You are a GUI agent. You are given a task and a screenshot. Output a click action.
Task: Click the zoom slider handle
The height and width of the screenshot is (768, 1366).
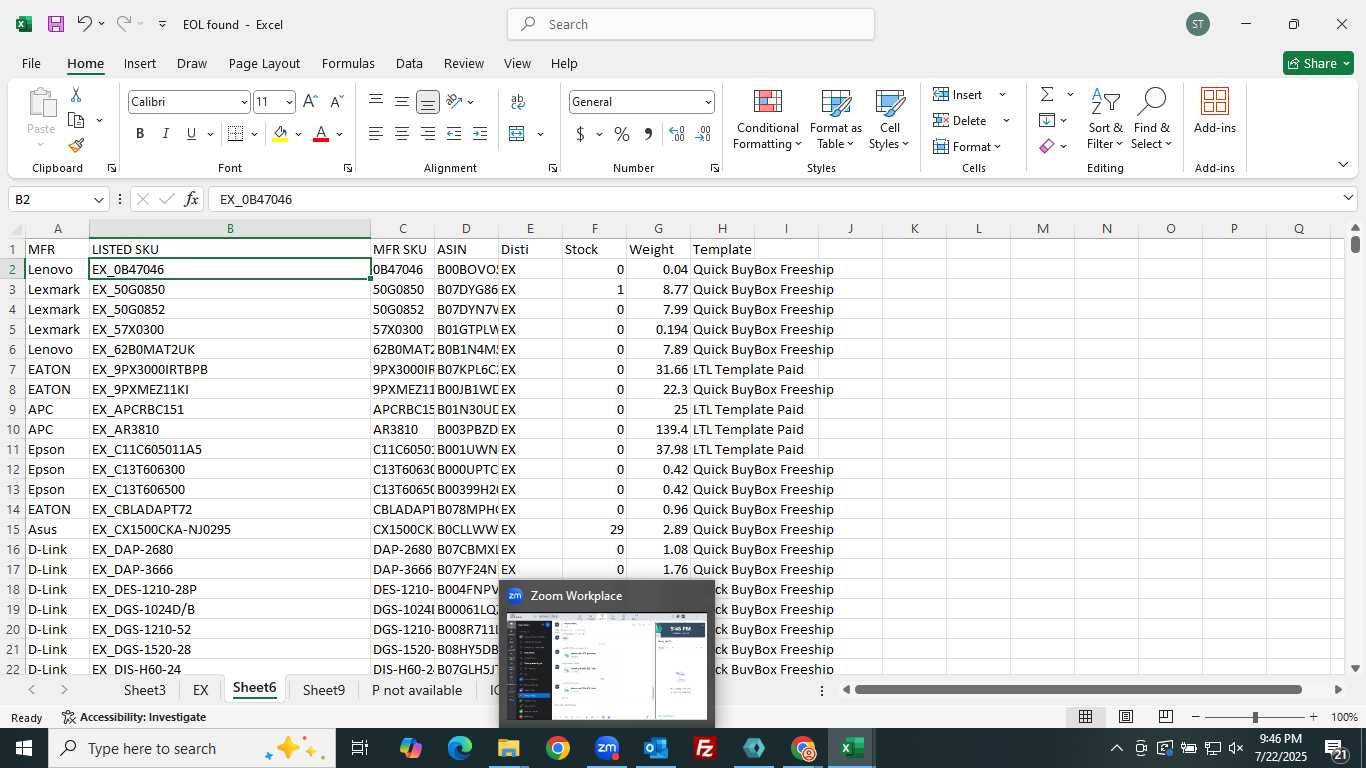tap(1255, 717)
